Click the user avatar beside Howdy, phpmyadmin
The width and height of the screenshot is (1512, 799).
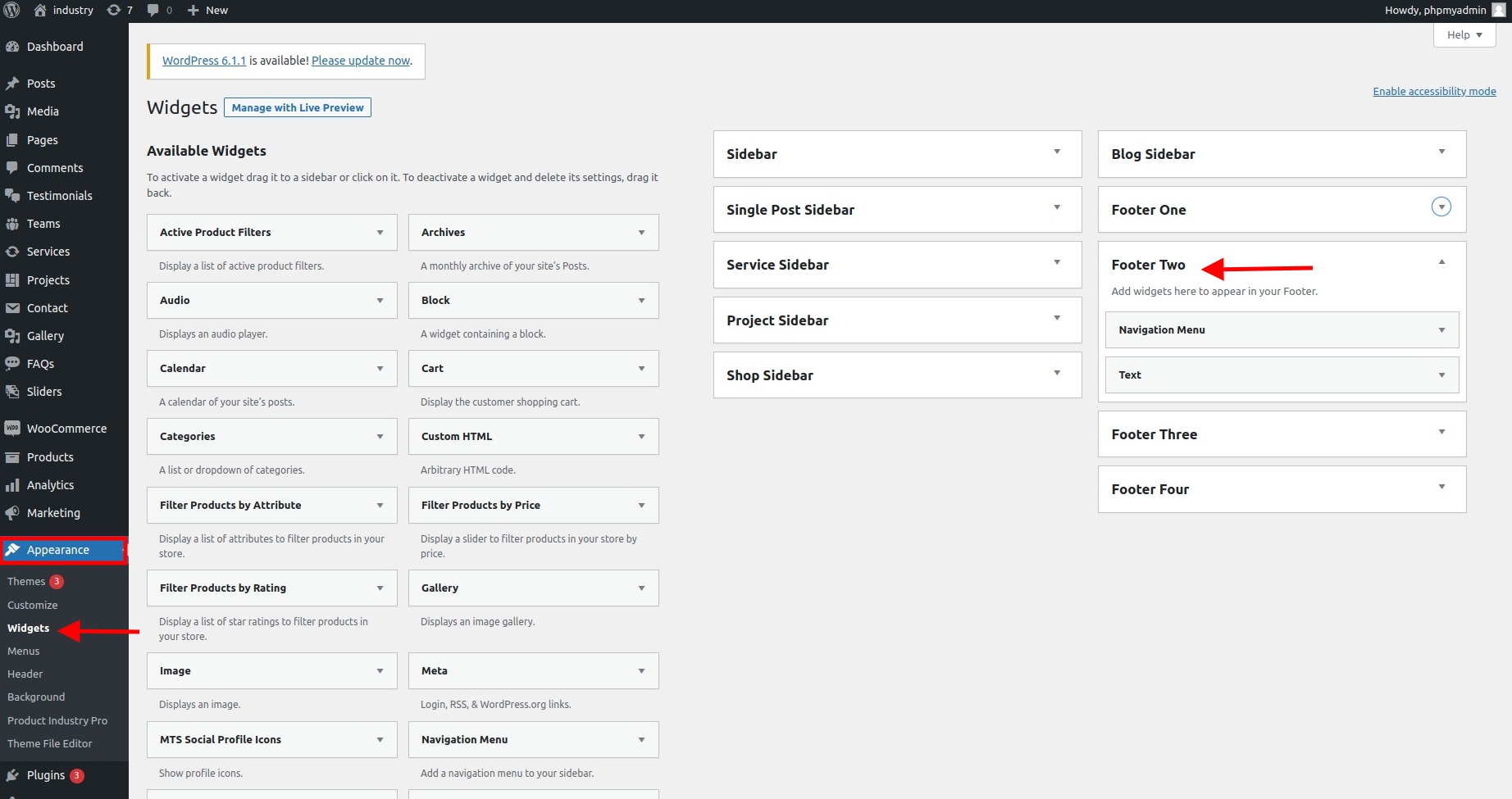pyautogui.click(x=1498, y=10)
